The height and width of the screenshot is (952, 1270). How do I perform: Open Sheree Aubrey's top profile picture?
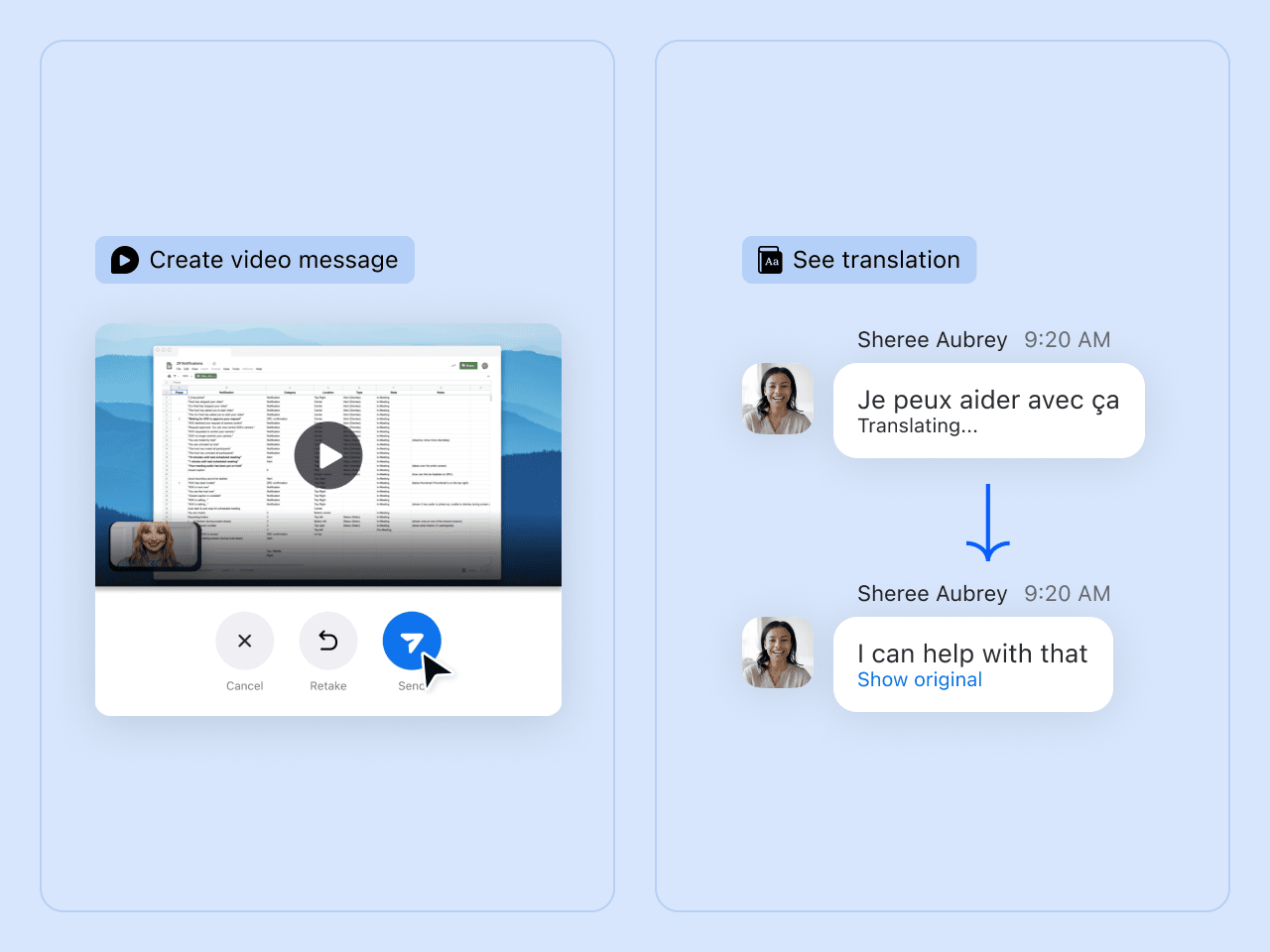[x=778, y=398]
